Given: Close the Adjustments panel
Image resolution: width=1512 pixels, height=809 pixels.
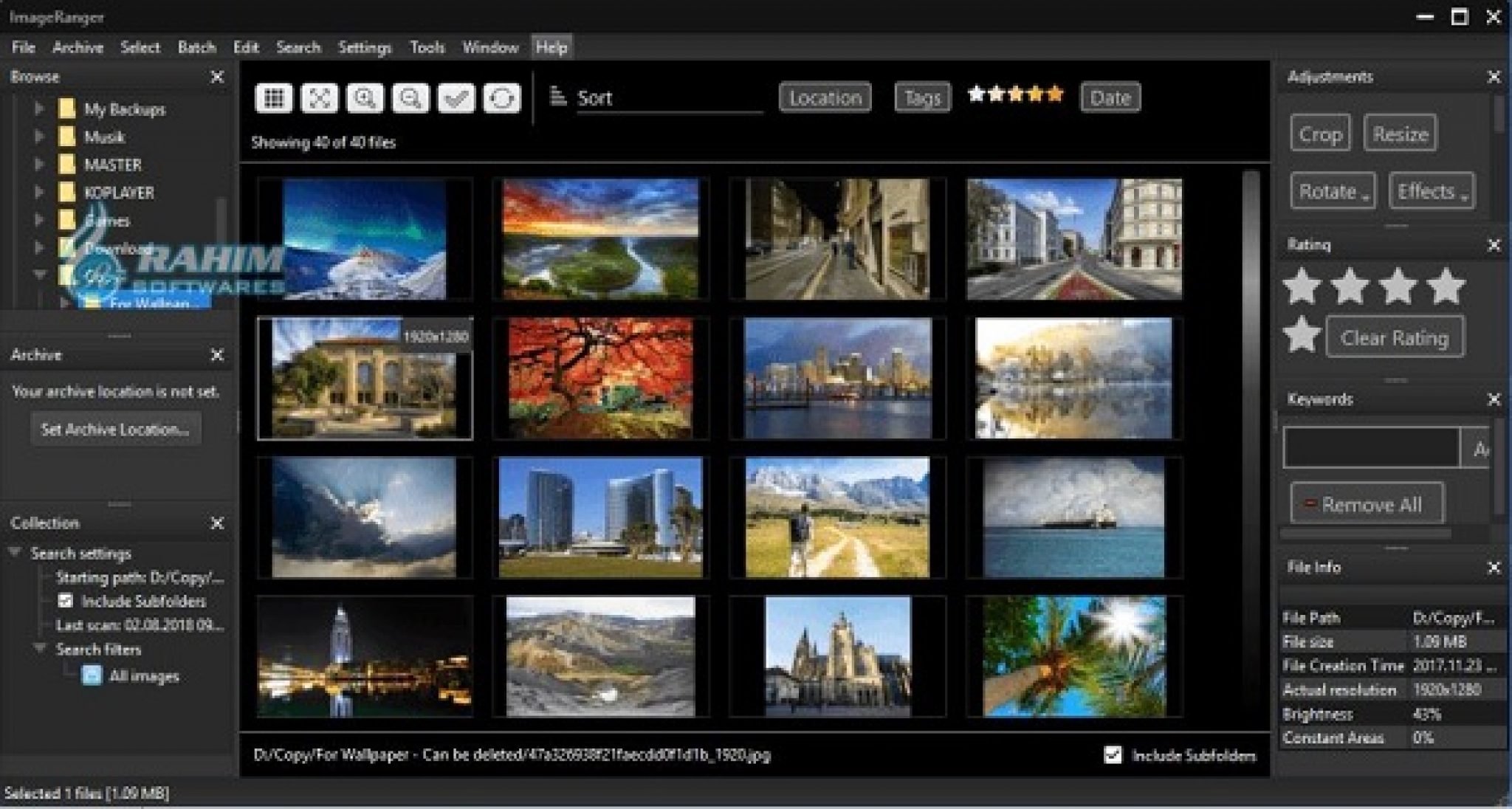Looking at the screenshot, I should pos(1494,77).
